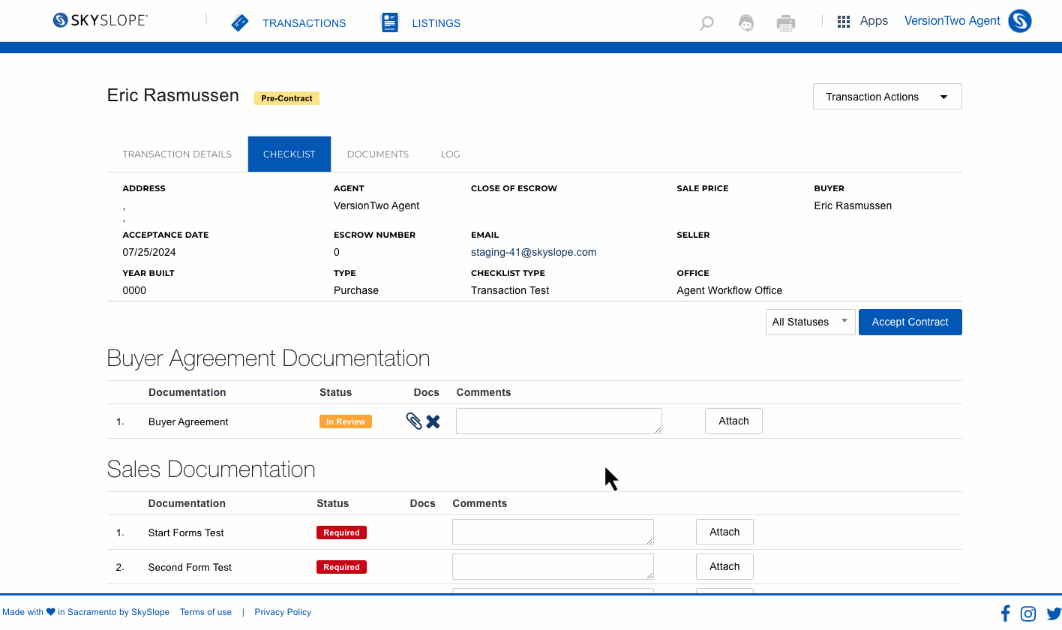Image resolution: width=1062 pixels, height=630 pixels.
Task: Open Privacy Policy link
Action: pos(282,612)
